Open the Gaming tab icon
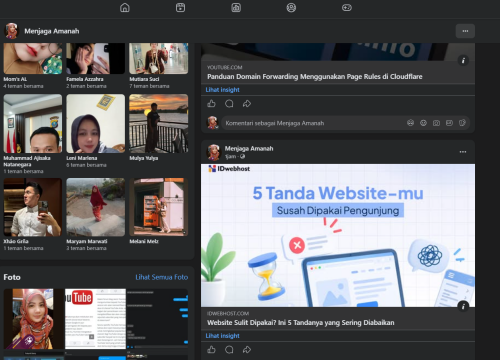The width and height of the screenshot is (500, 360). coord(347,7)
